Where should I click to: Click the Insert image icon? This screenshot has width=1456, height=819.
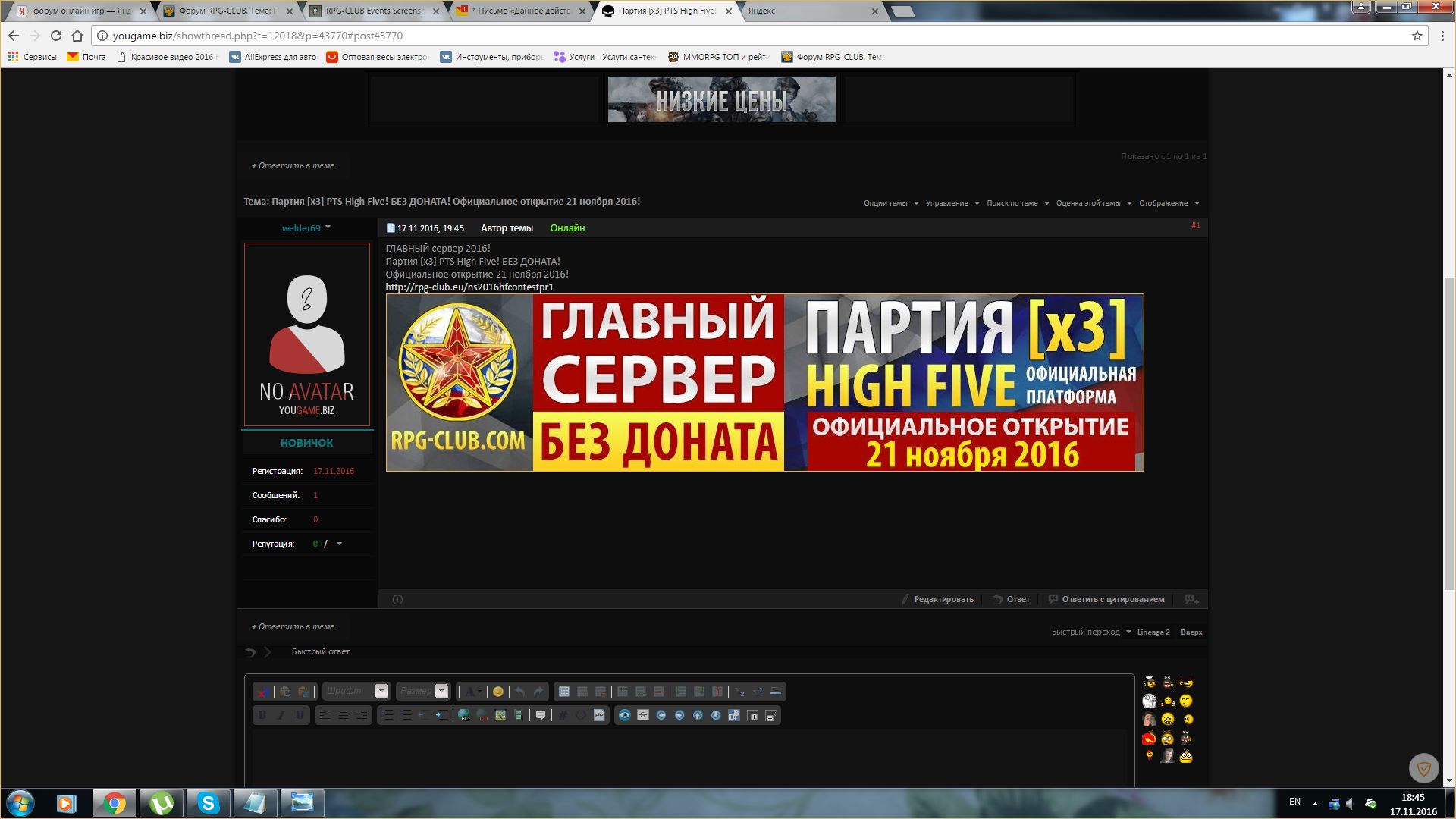pyautogui.click(x=500, y=715)
